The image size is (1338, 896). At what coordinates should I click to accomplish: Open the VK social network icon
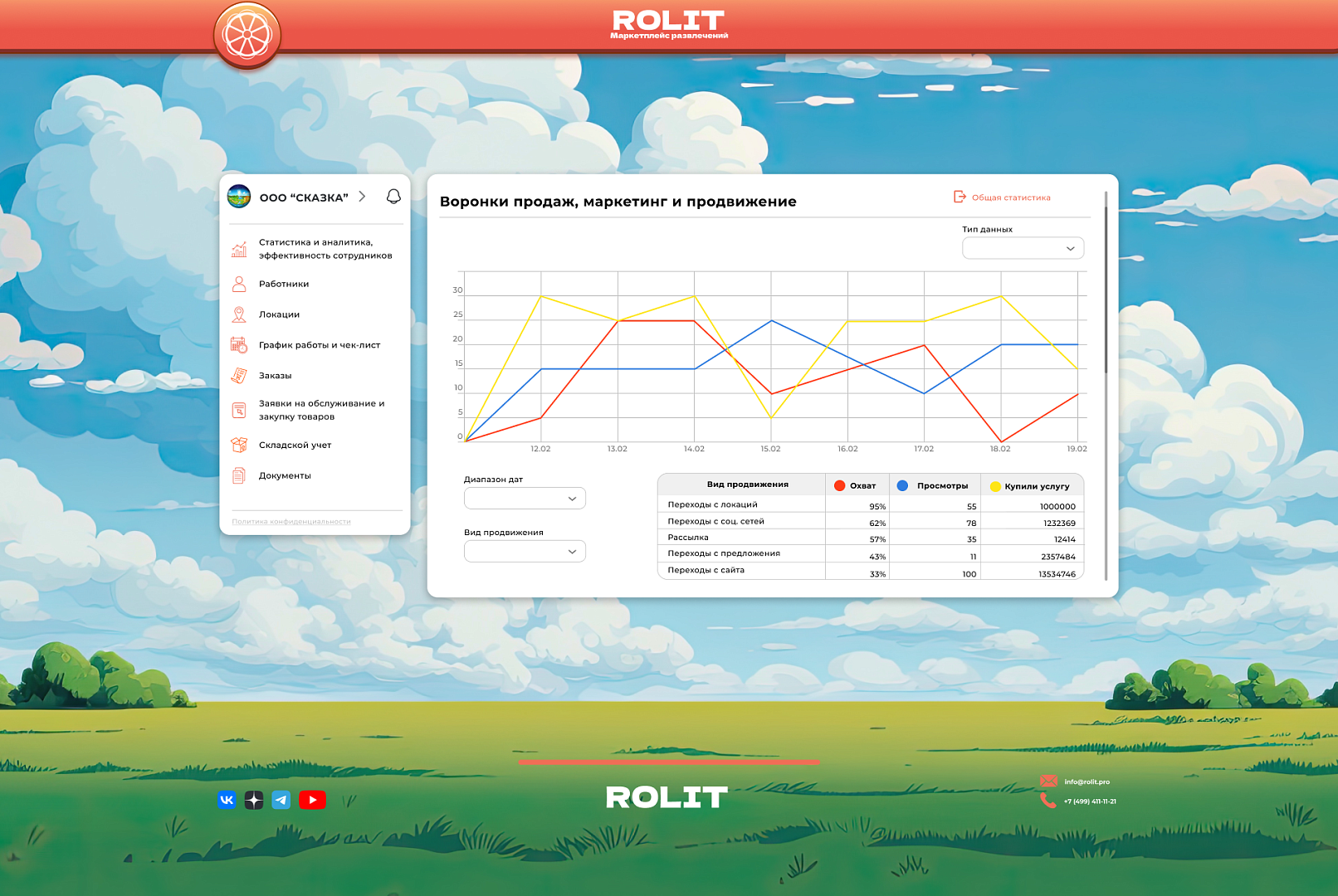227,800
